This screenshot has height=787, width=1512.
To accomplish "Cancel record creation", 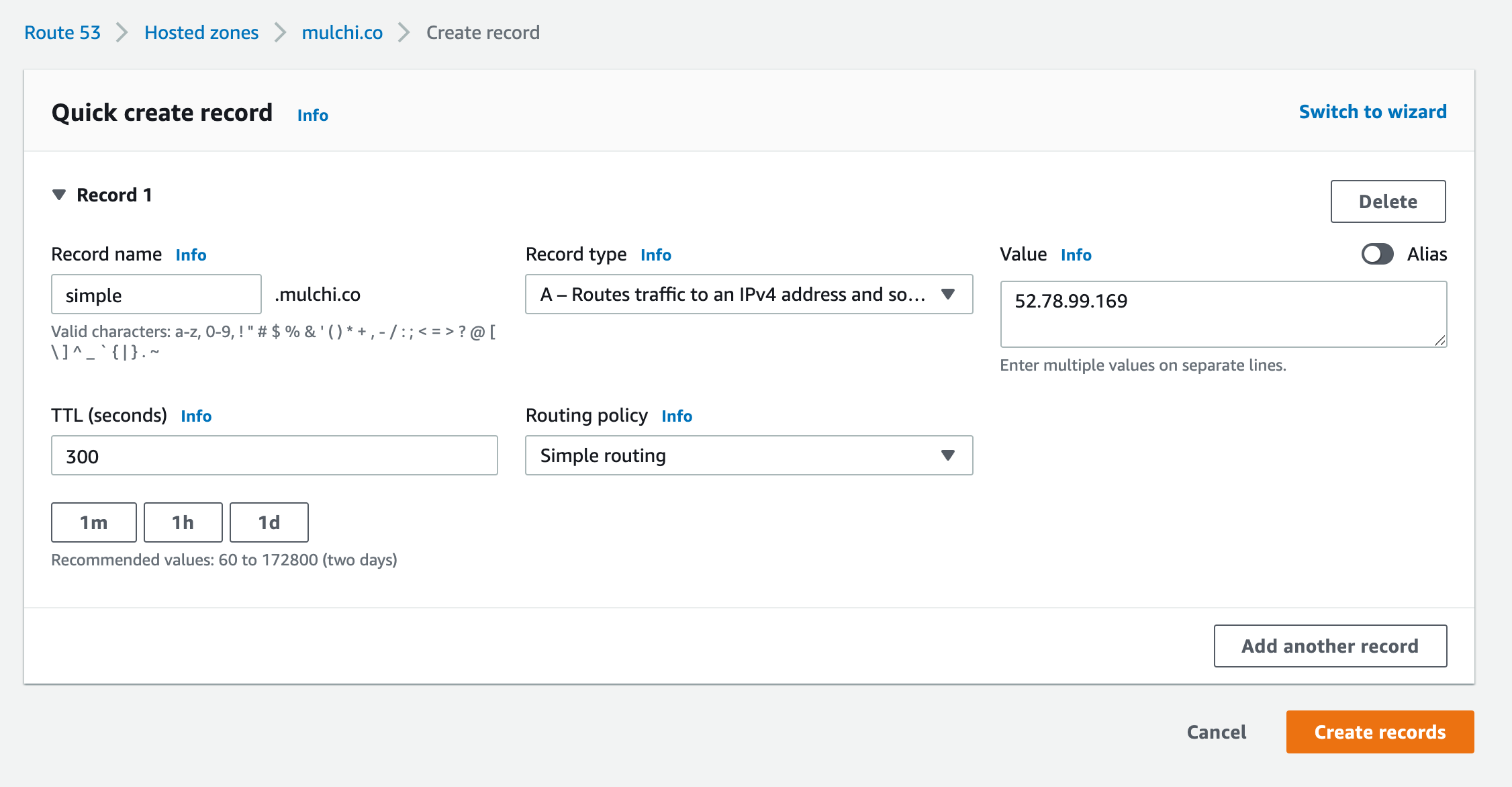I will [x=1217, y=732].
